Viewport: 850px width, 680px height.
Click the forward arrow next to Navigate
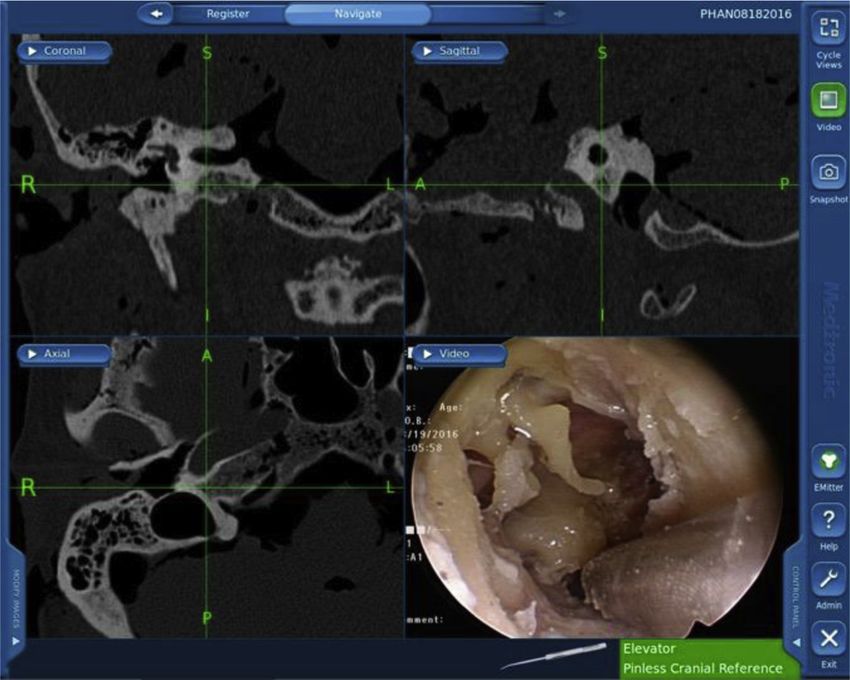click(x=559, y=14)
